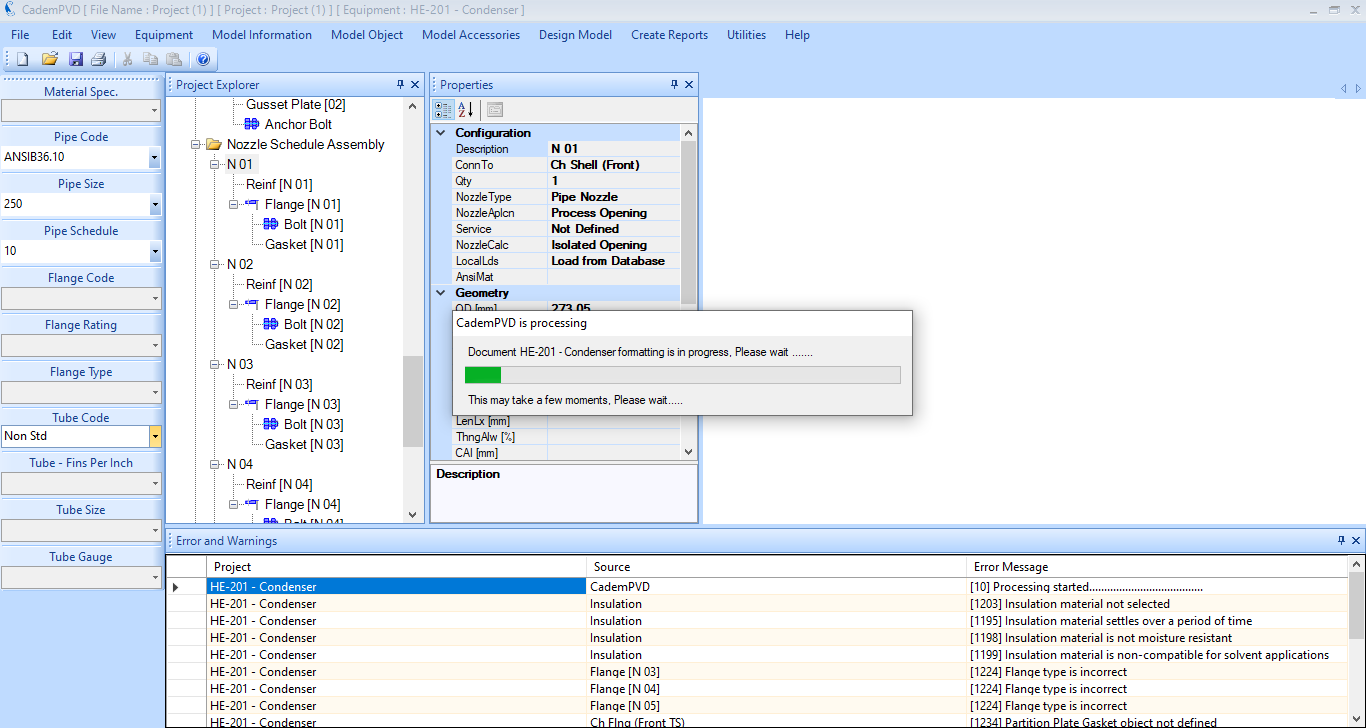Sort properties alphabetically with A-Z icon
Screen dimensions: 1366x728
click(466, 110)
